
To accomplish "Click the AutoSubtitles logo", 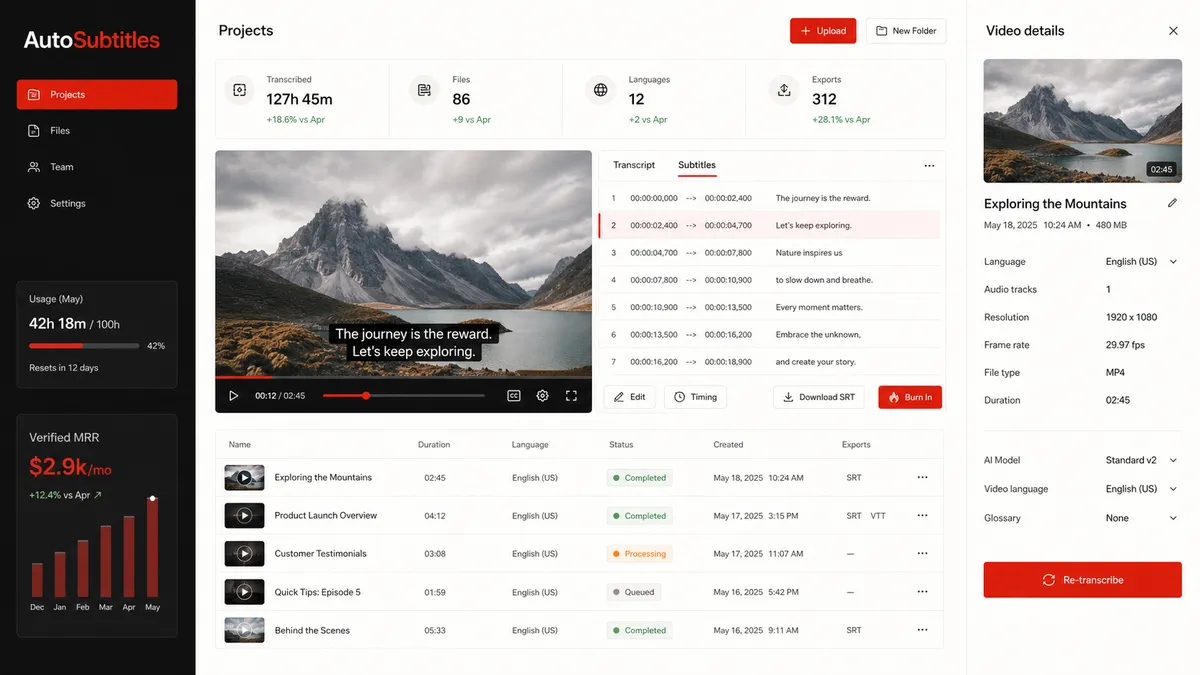I will click(92, 40).
